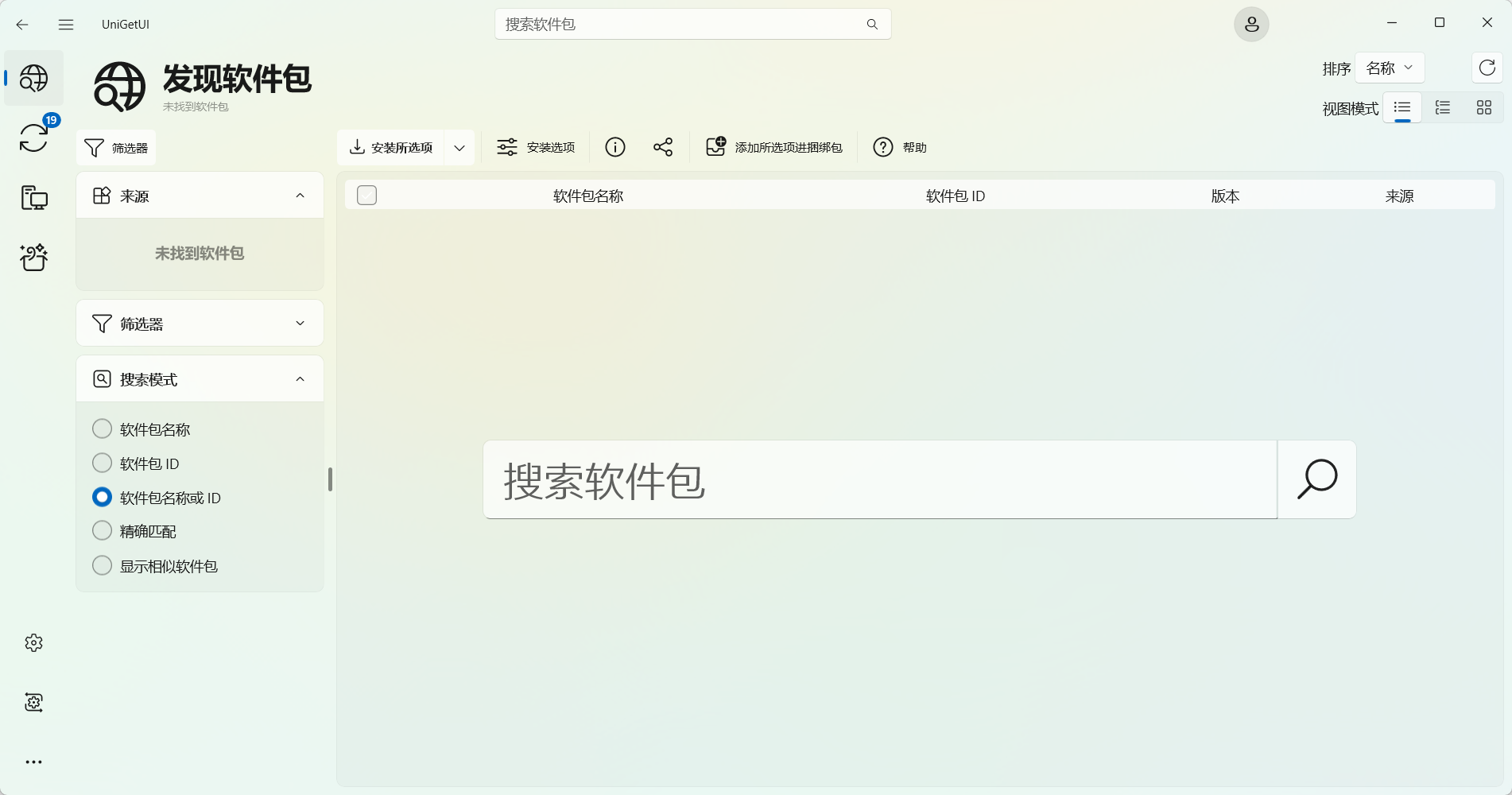This screenshot has height=795, width=1512.
Task: Click the 安装选项 button
Action: pyautogui.click(x=536, y=148)
